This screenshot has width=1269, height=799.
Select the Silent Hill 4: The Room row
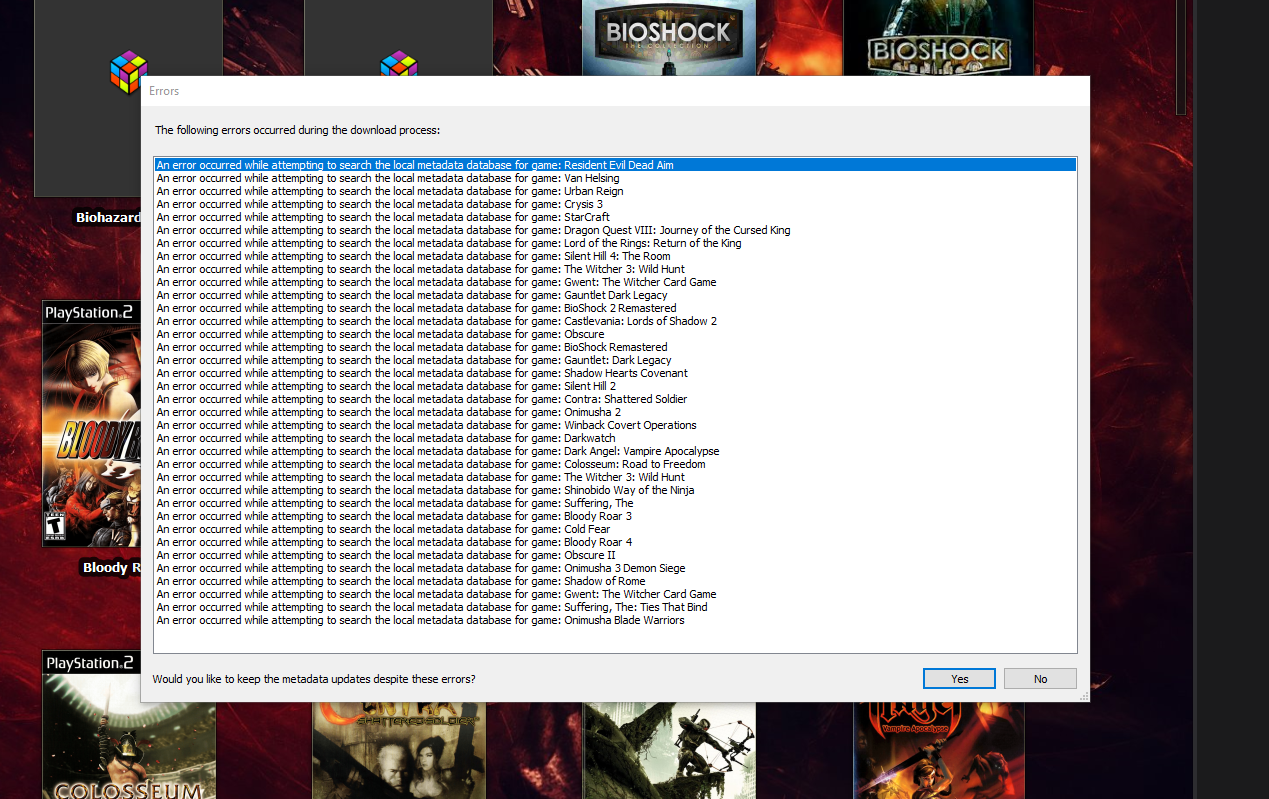pos(615,256)
